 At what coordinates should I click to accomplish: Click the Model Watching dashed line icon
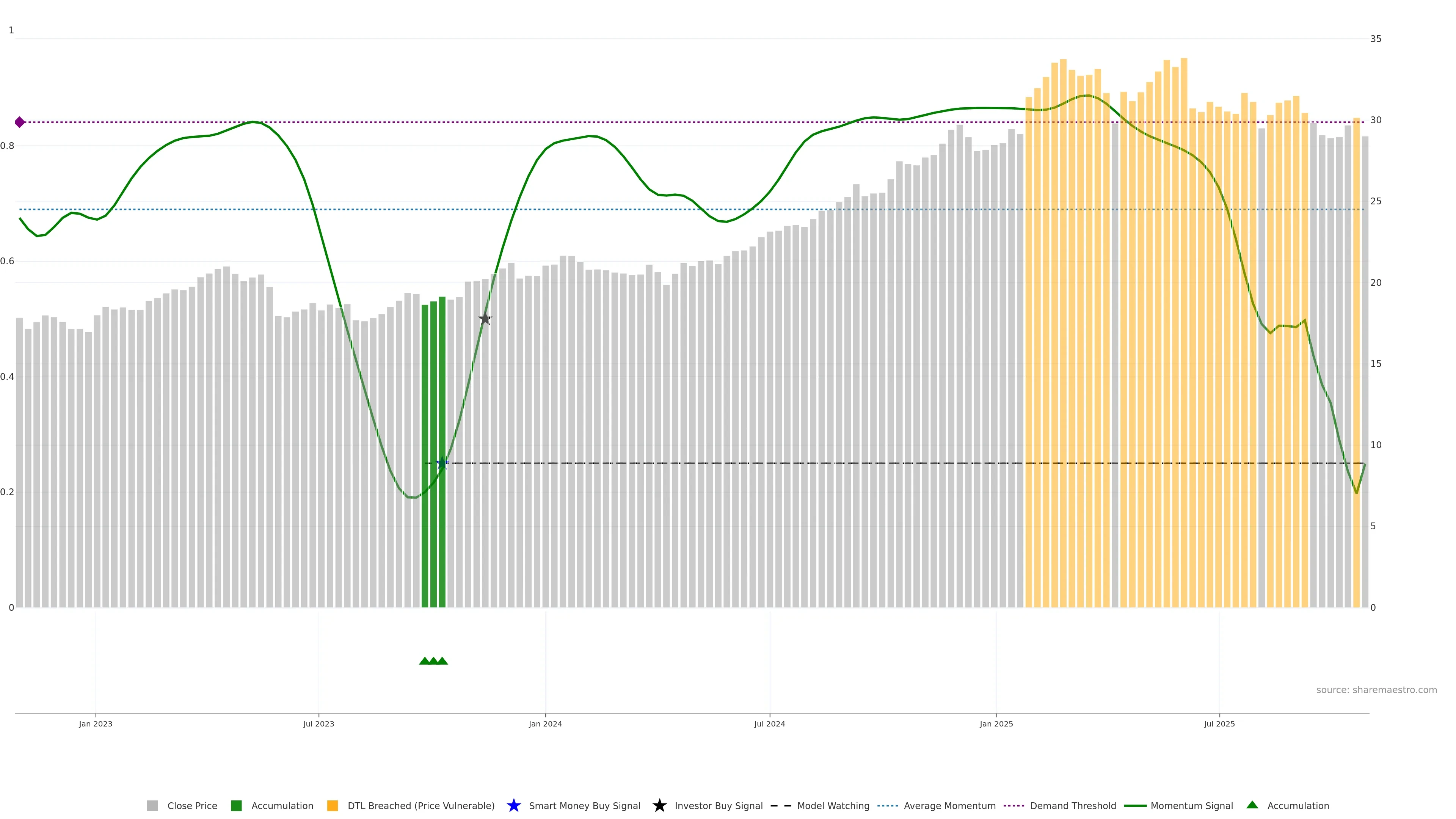pyautogui.click(x=781, y=805)
